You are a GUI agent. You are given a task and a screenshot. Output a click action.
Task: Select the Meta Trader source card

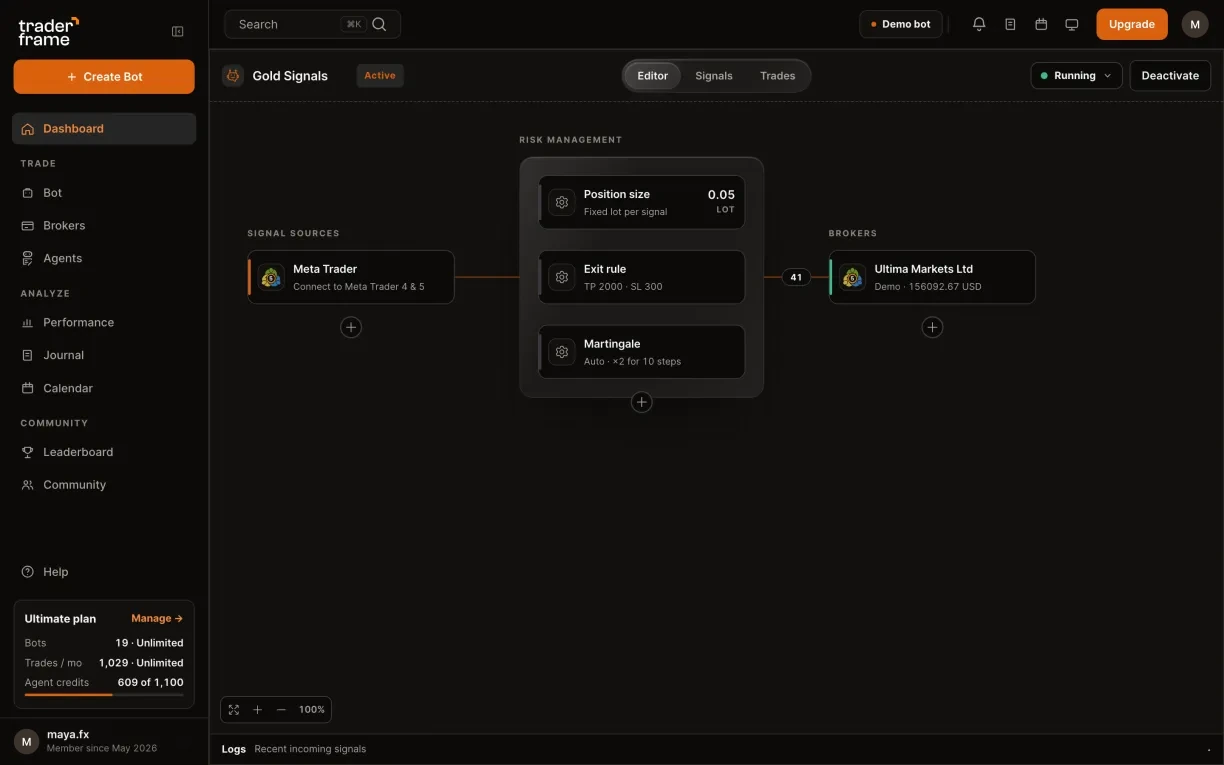click(x=351, y=277)
